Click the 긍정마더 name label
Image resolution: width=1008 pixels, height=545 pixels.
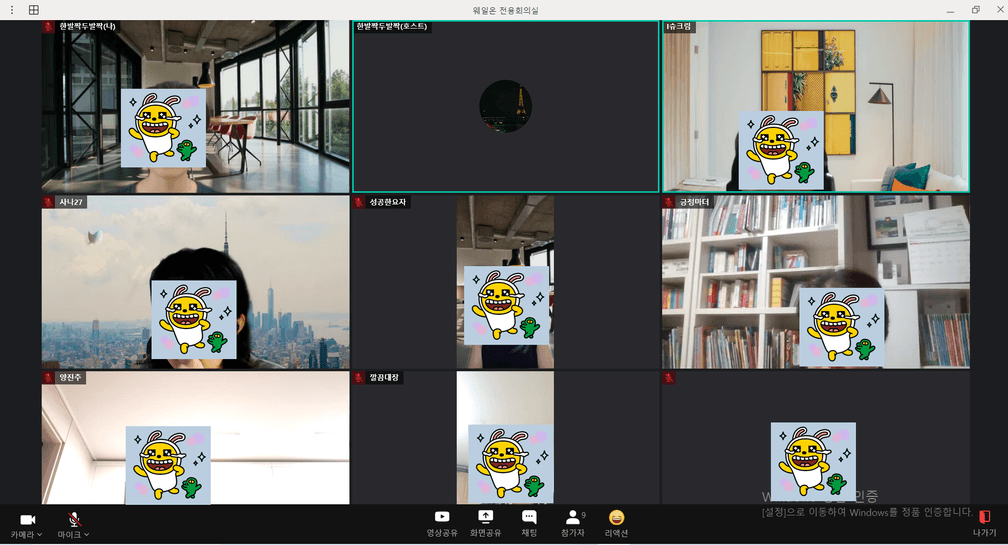click(694, 202)
